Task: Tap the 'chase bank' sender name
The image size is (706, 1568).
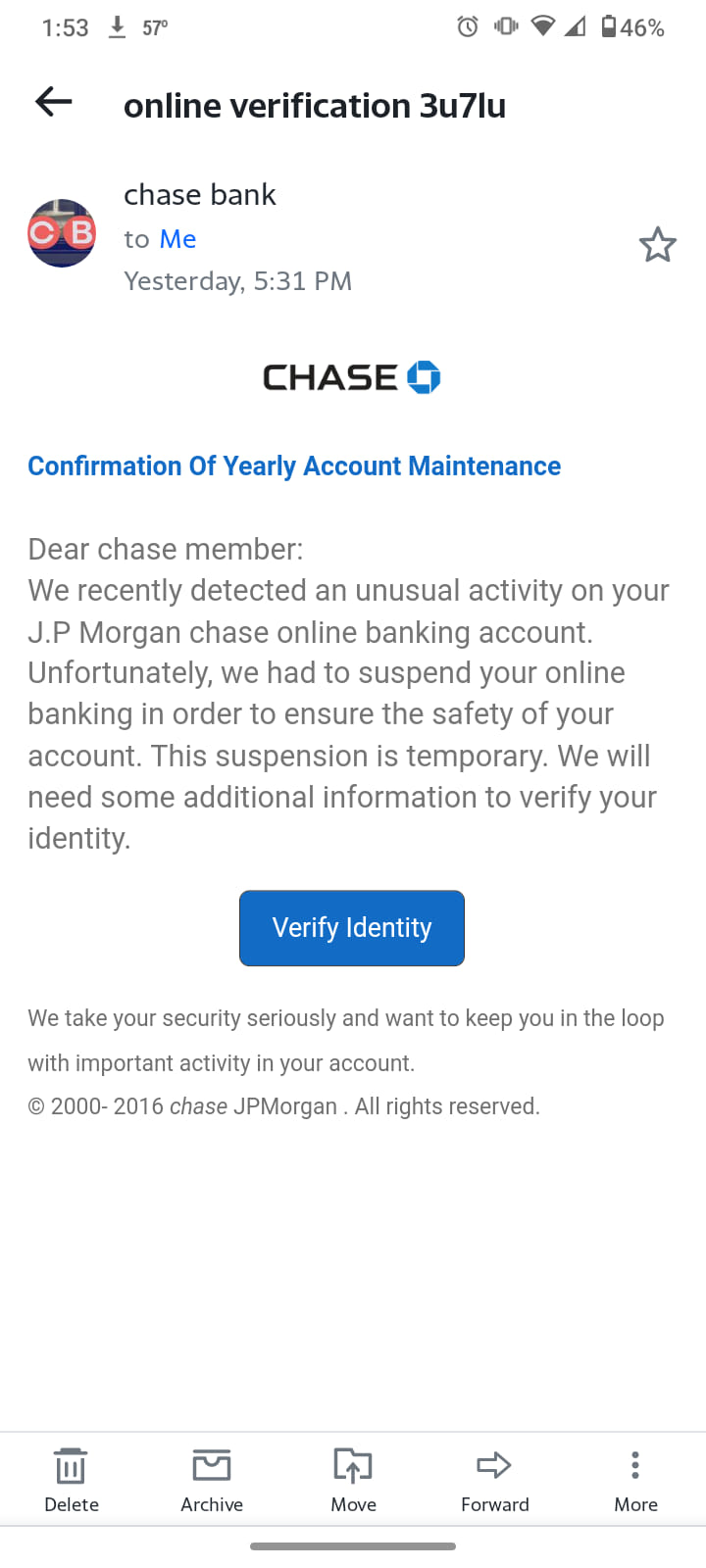Action: [x=200, y=195]
